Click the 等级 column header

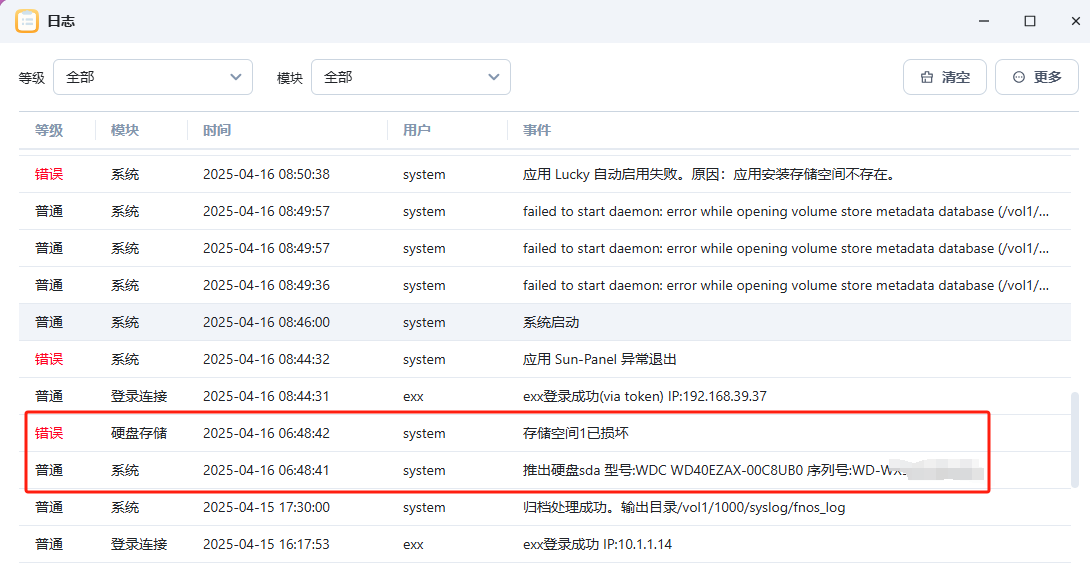[49, 130]
